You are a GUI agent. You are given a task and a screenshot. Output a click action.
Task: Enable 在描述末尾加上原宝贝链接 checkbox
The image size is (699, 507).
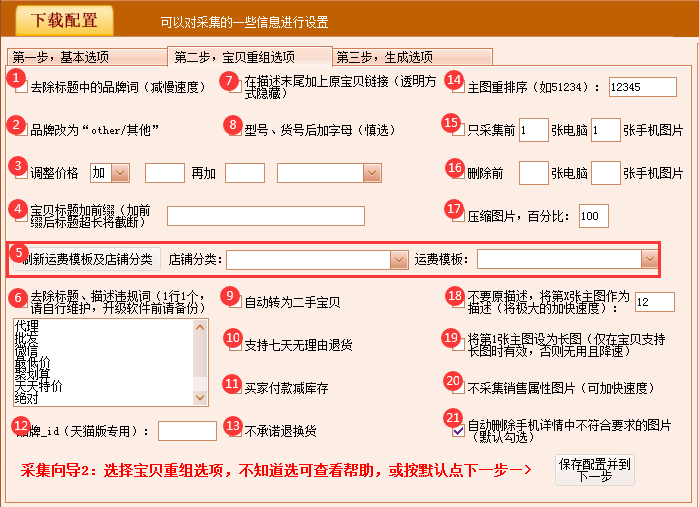[236, 87]
